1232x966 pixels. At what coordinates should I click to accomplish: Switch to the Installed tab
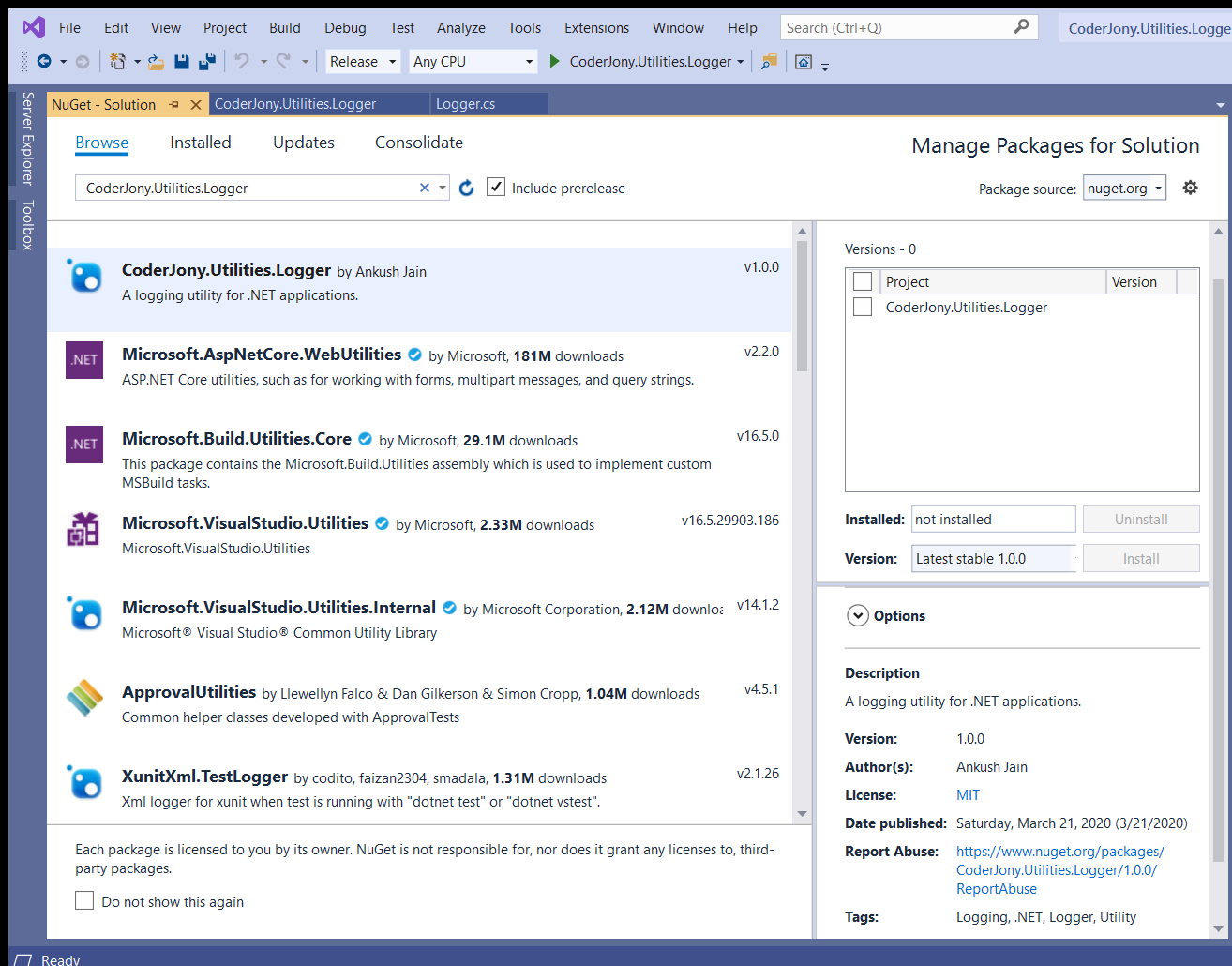(201, 142)
